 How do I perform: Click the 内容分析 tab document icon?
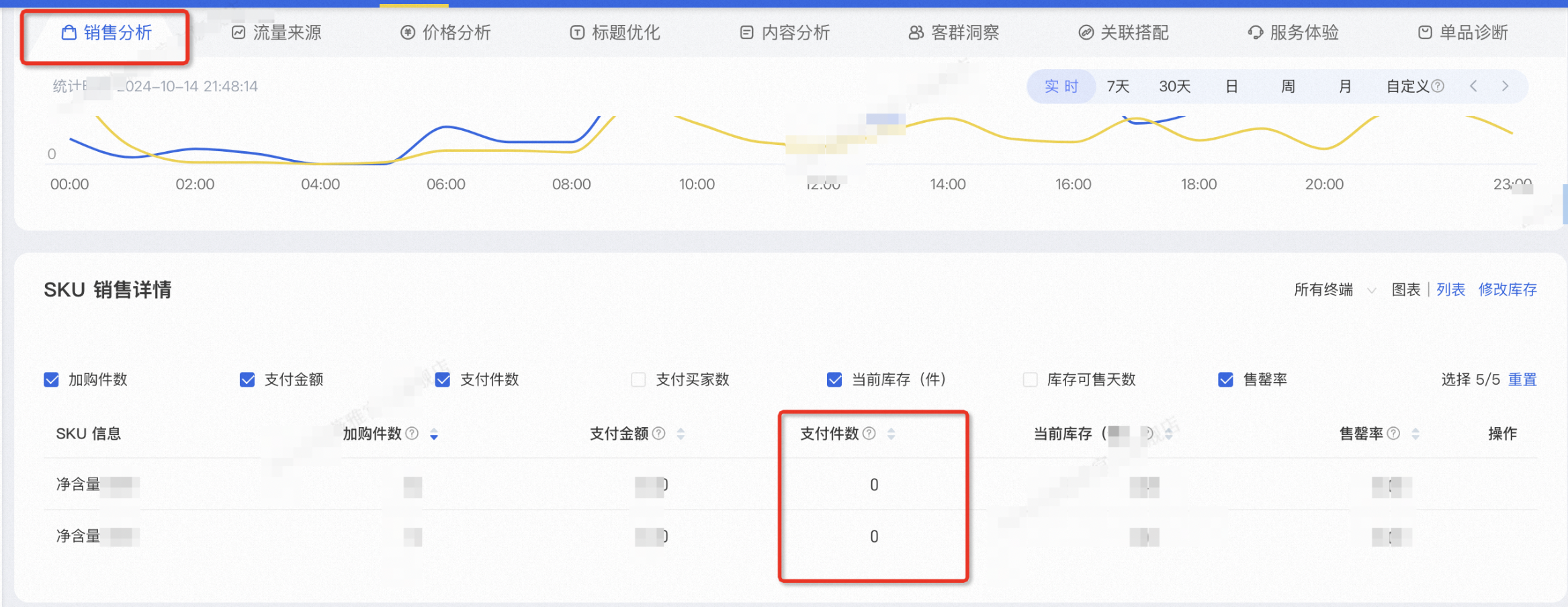coord(746,33)
